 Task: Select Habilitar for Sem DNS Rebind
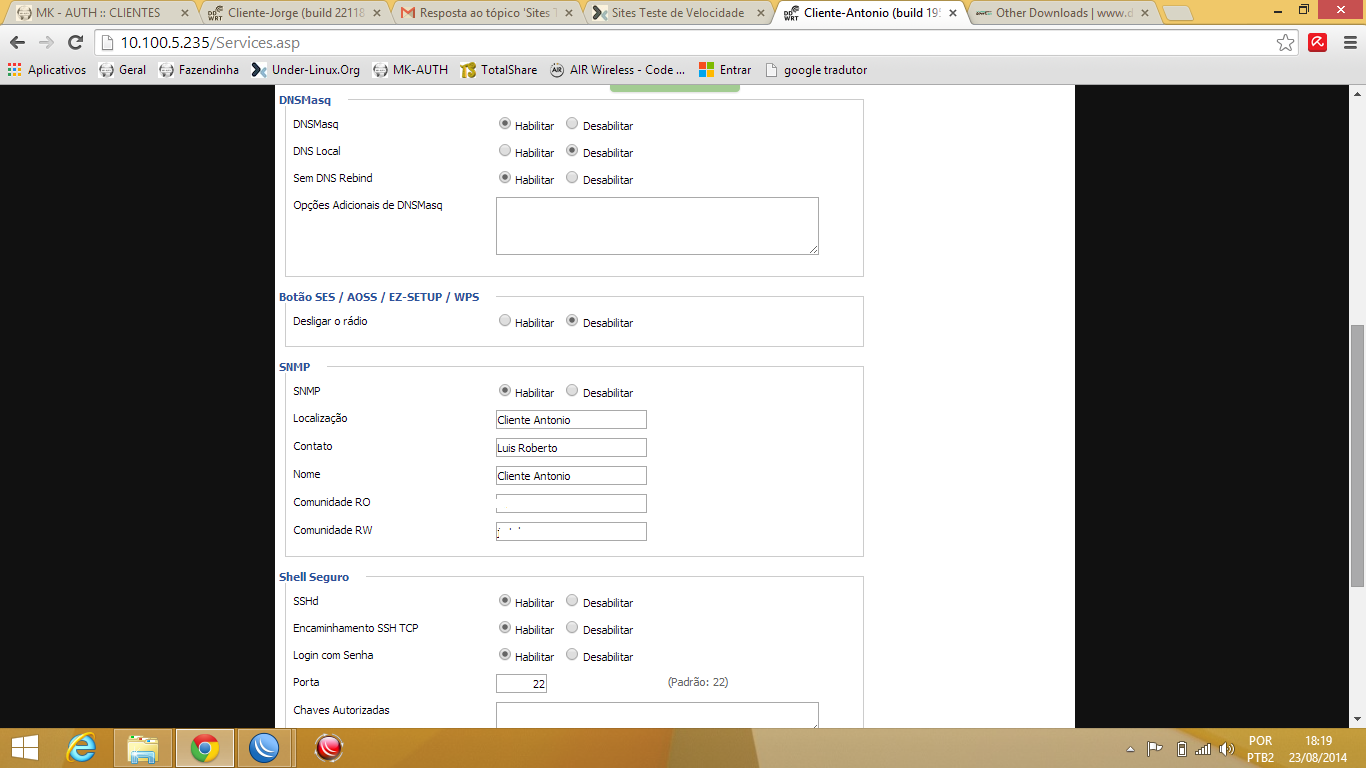pos(505,178)
